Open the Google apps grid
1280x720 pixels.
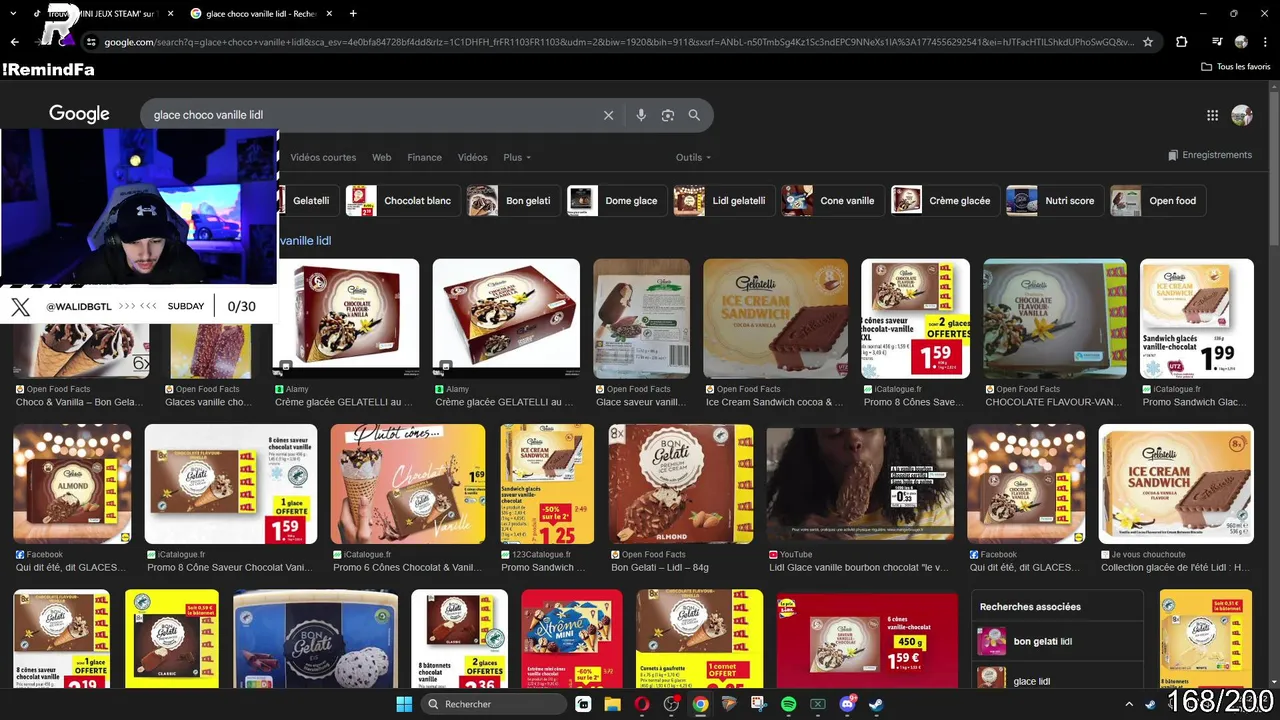tap(1212, 115)
